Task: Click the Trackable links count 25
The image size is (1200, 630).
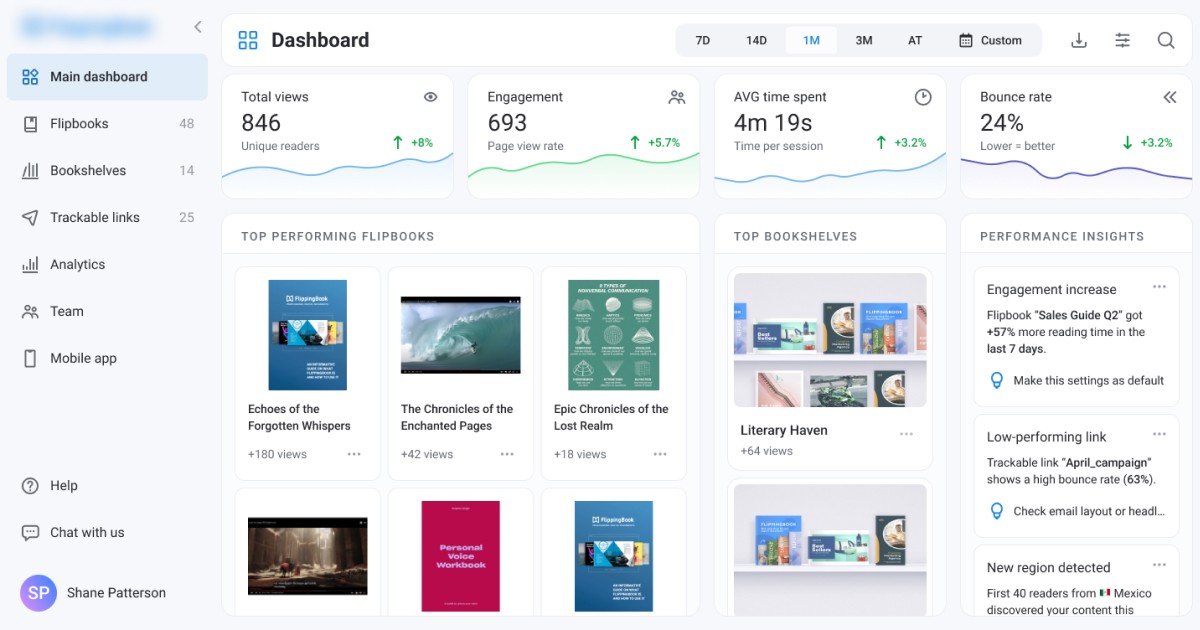Action: (x=187, y=218)
